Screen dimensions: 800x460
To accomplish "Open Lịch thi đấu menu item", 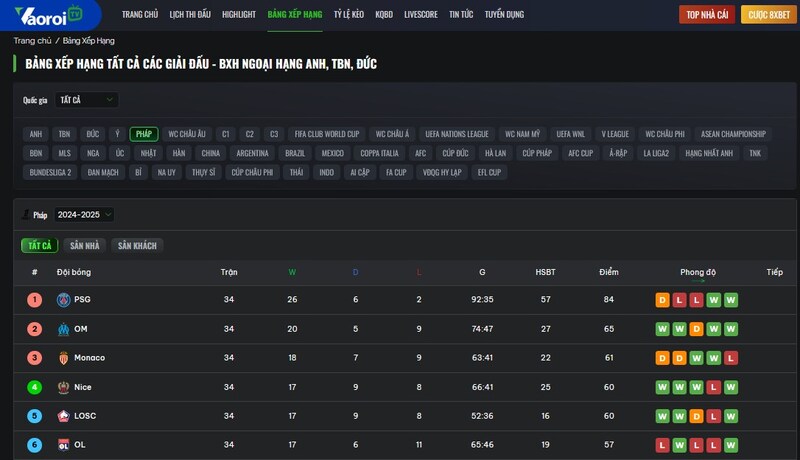I will click(190, 15).
